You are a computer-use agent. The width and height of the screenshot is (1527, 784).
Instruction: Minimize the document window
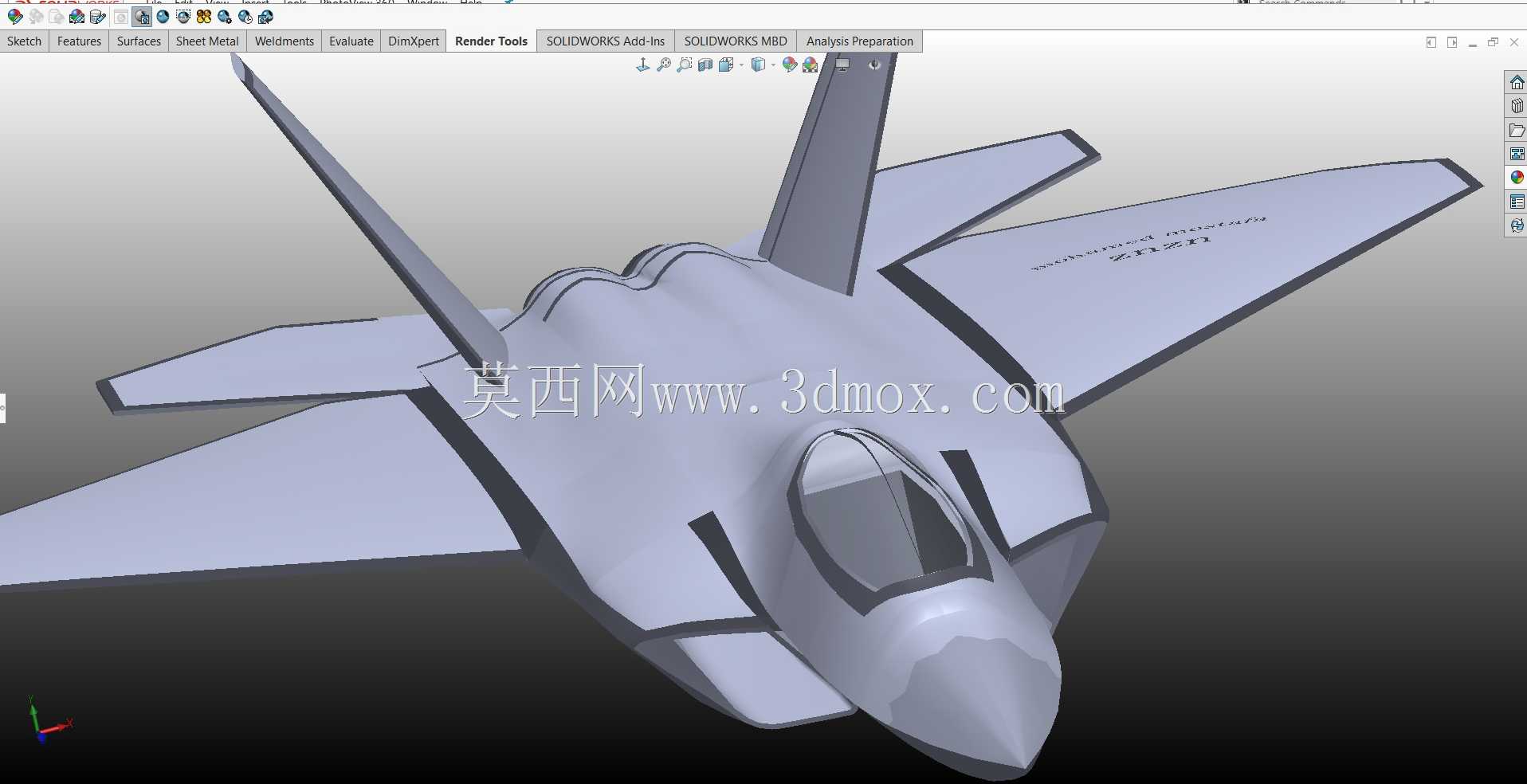click(x=1473, y=44)
